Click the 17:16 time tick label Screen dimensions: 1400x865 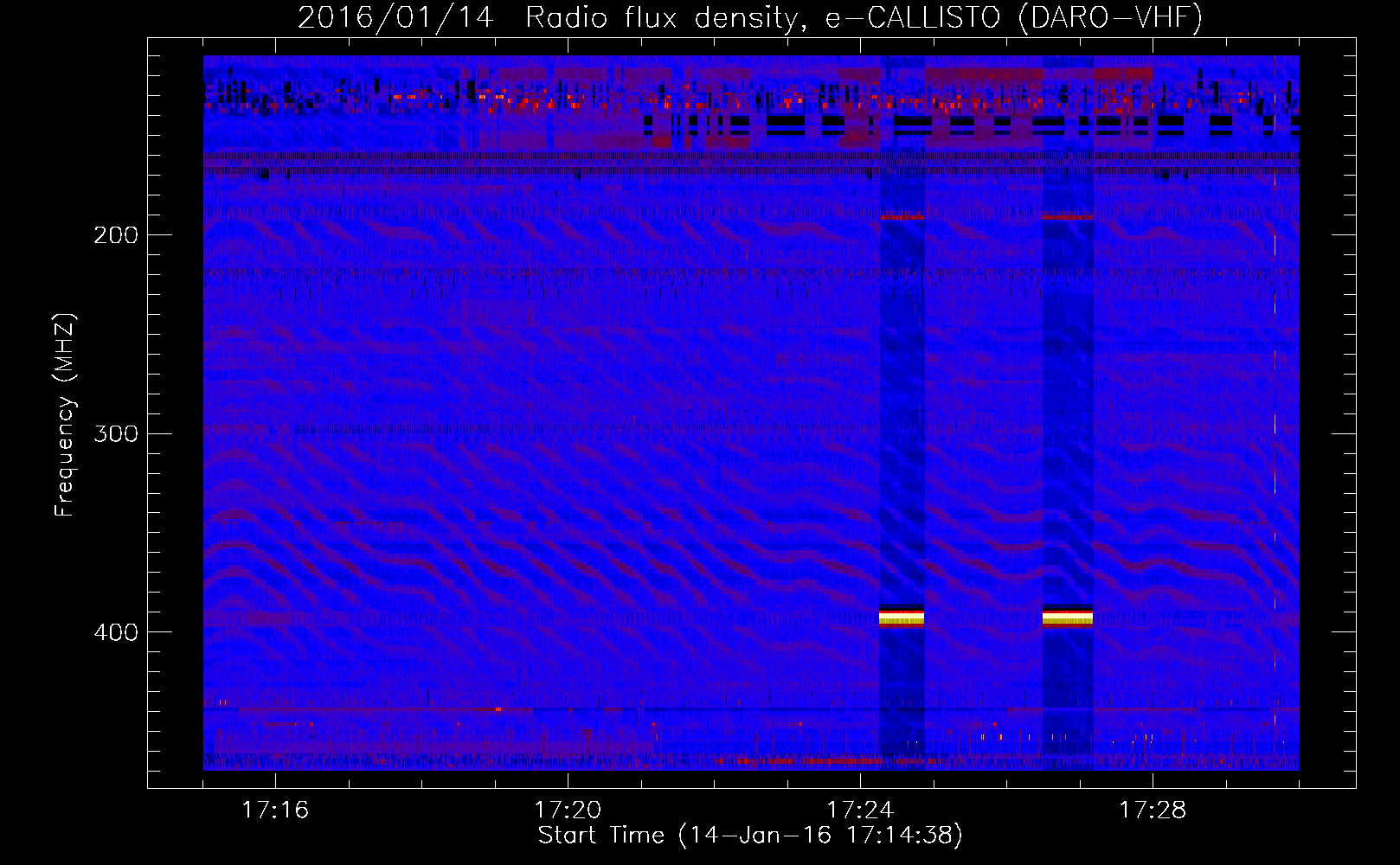[275, 810]
